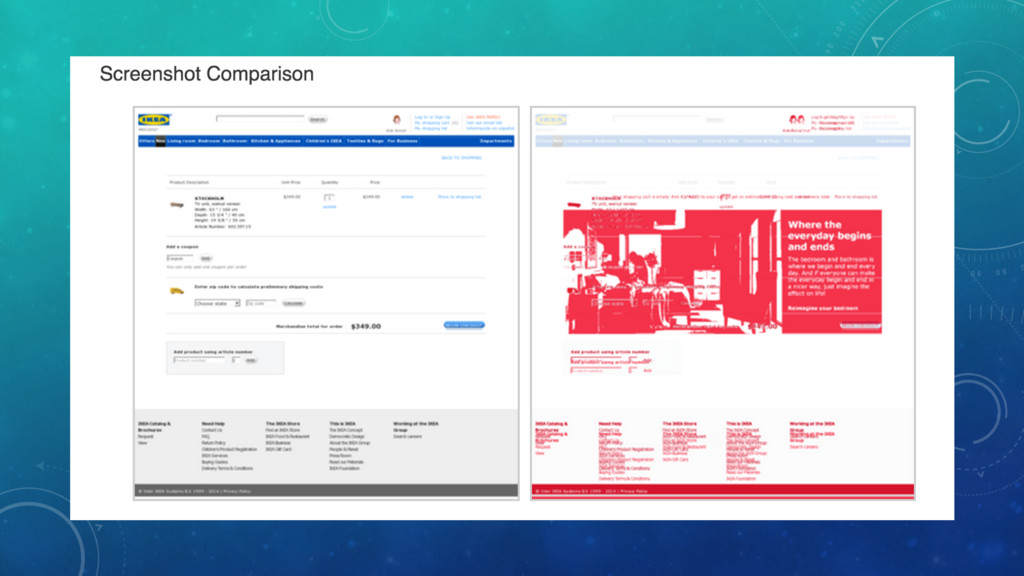Click 'Where the everyday begins and ends' red banner heading
The width and height of the screenshot is (1024, 576).
(829, 236)
